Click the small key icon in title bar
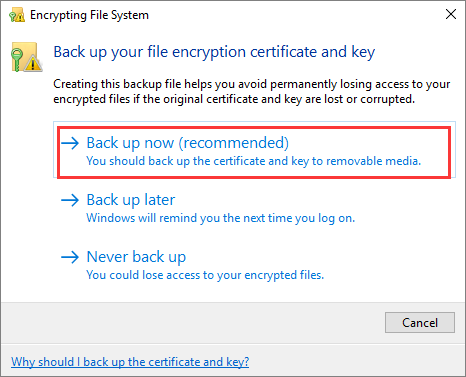Viewport: 466px width, 377px height. tap(17, 15)
